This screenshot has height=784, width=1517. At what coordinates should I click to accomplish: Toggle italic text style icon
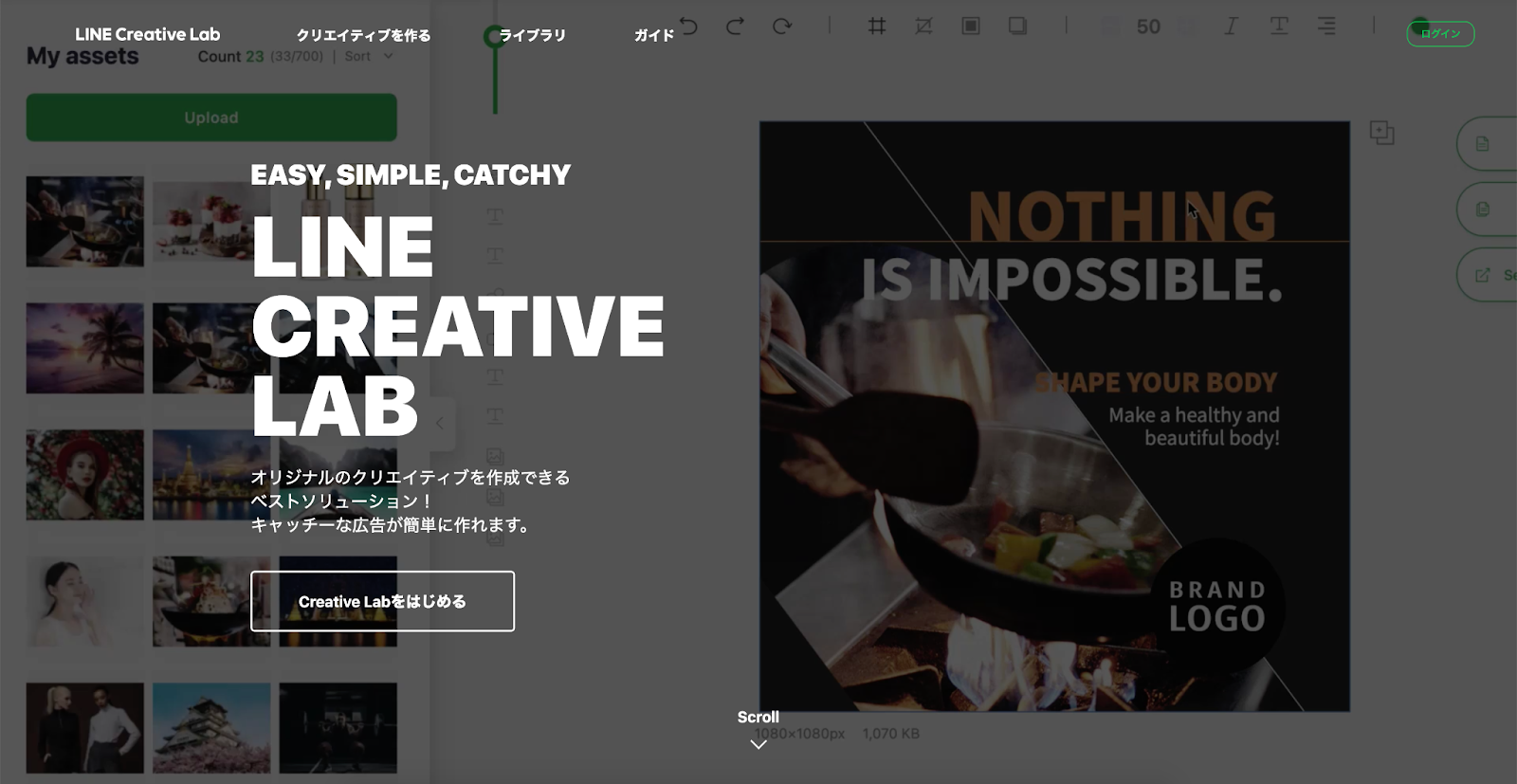coord(1231,27)
